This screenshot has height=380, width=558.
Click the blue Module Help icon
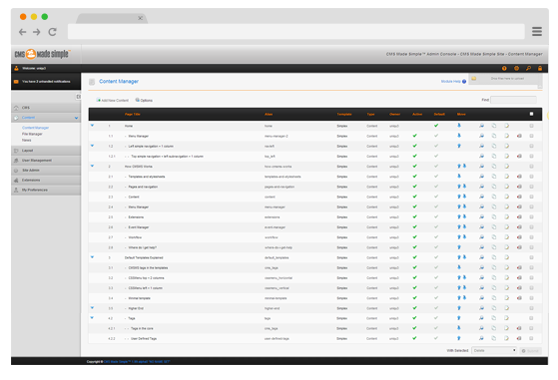pyautogui.click(x=464, y=81)
